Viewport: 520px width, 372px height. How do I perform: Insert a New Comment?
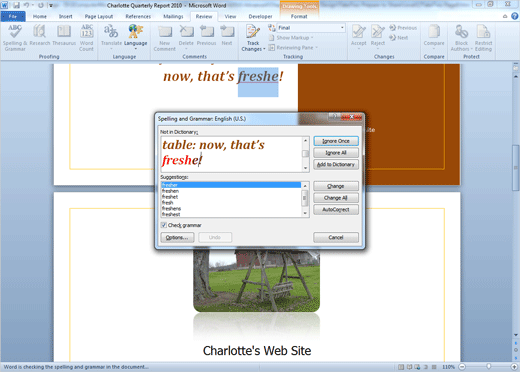(x=165, y=38)
